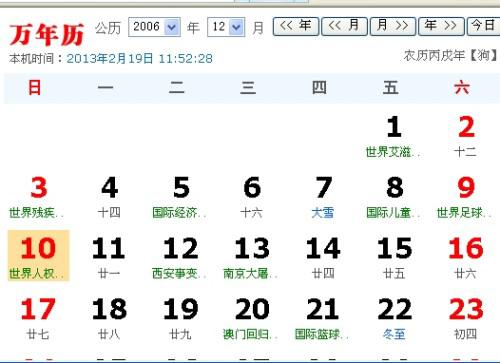Go to next month with 月 >> button

coord(393,26)
